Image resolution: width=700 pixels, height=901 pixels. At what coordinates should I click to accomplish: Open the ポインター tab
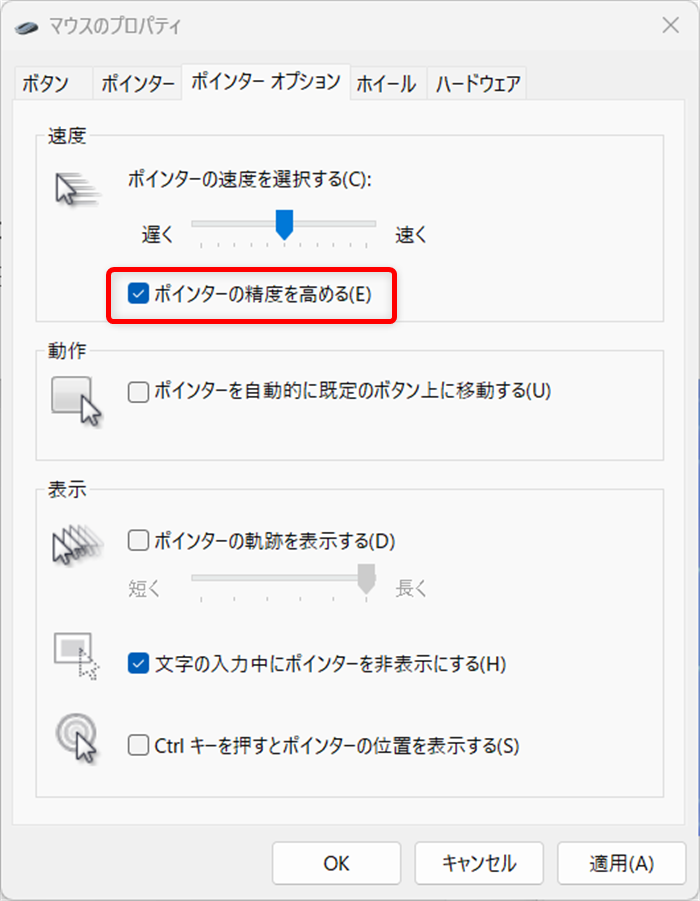click(x=136, y=84)
